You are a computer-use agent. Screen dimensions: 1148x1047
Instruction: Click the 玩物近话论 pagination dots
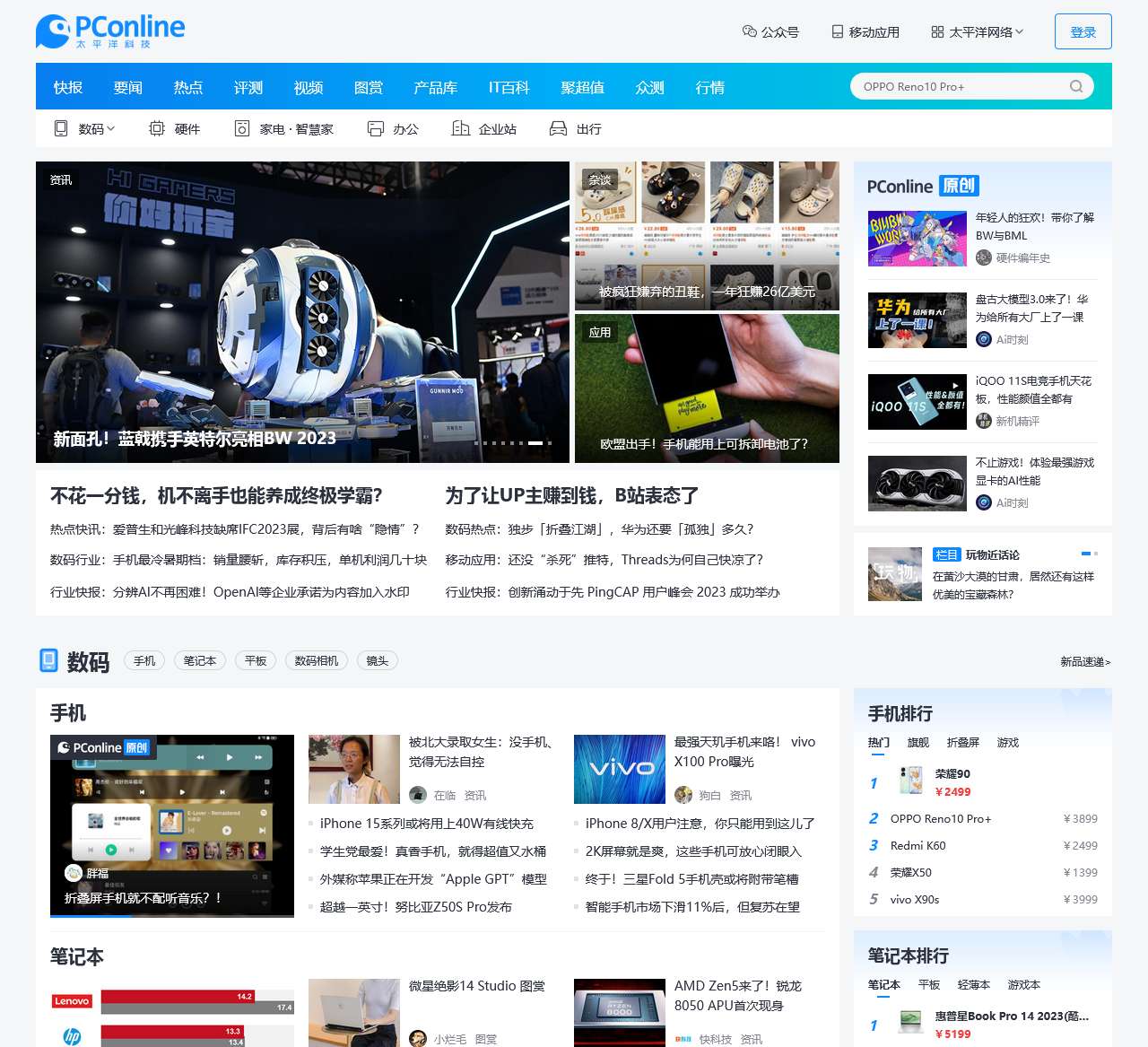tap(1090, 554)
